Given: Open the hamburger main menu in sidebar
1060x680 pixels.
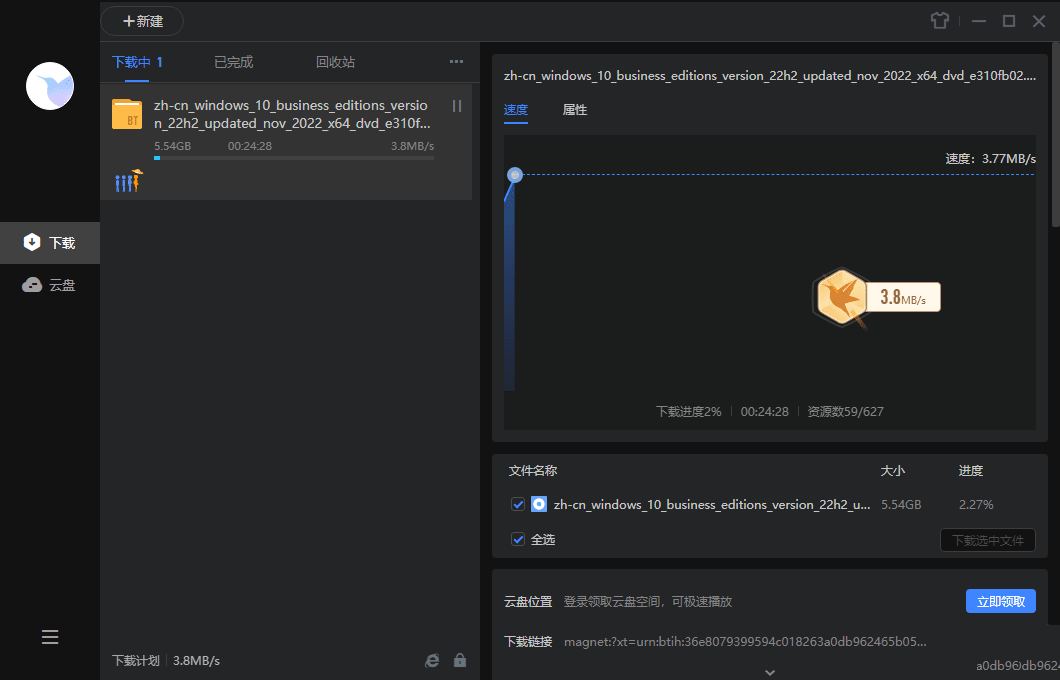Looking at the screenshot, I should (x=50, y=637).
